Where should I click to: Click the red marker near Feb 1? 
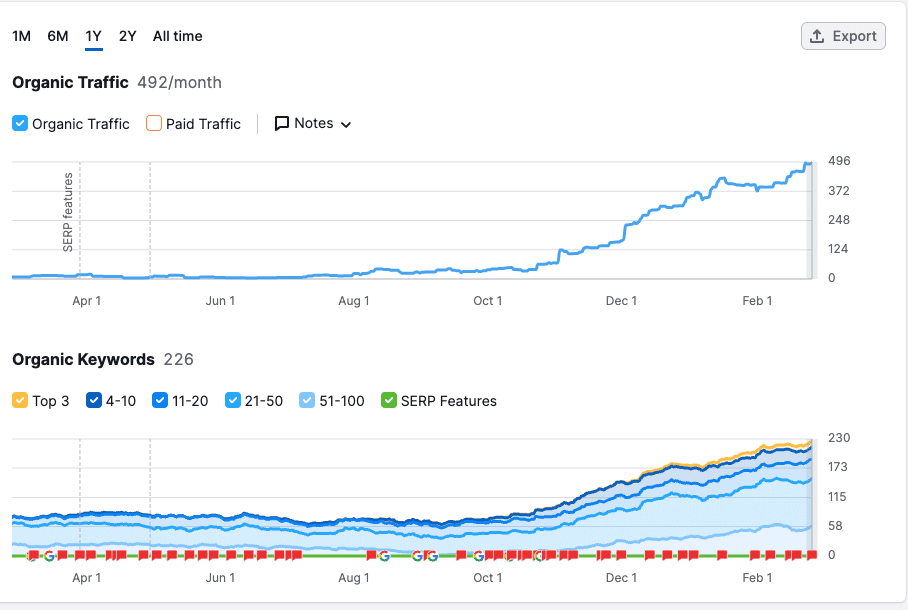tap(757, 552)
